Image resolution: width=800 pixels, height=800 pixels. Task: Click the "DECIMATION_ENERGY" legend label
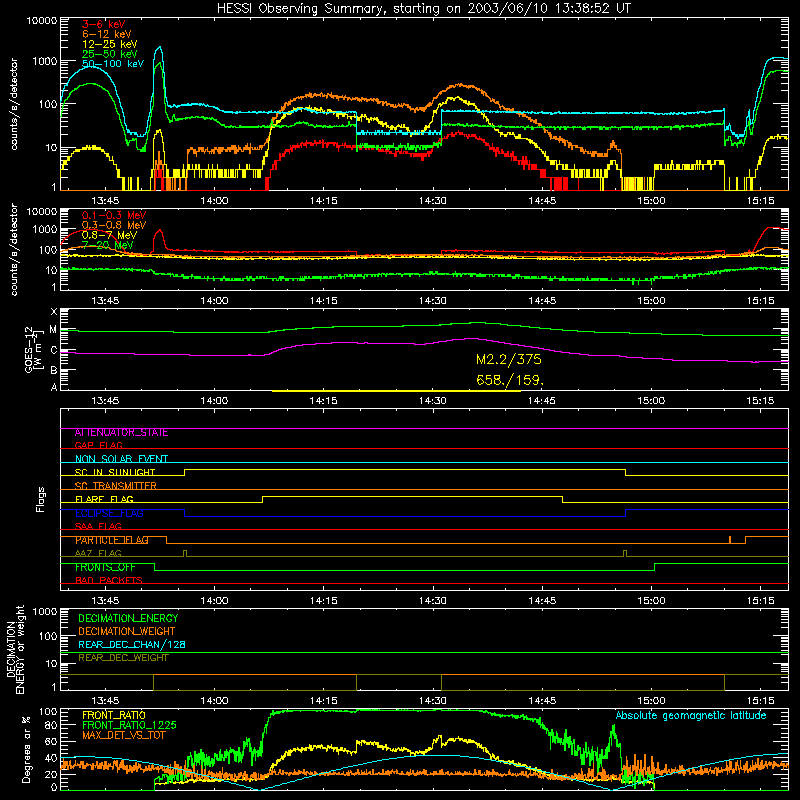[128, 618]
